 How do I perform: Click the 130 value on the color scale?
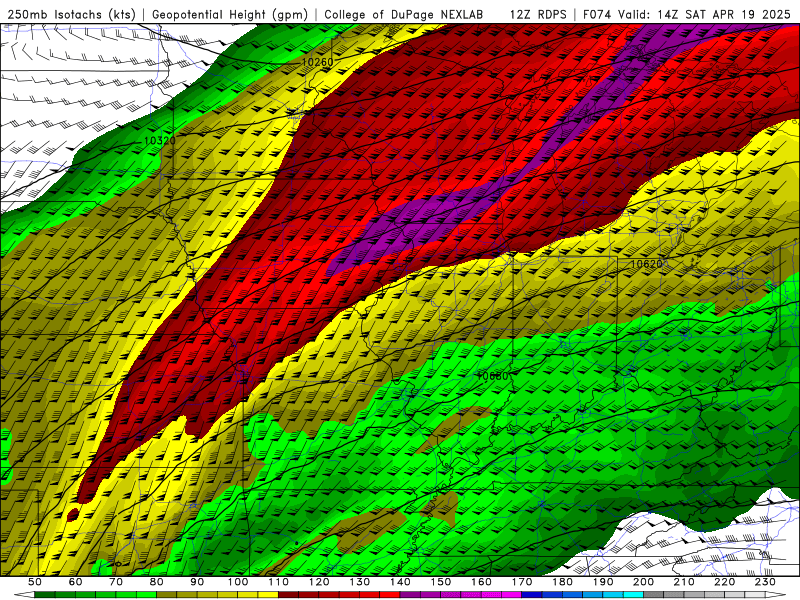pos(360,582)
